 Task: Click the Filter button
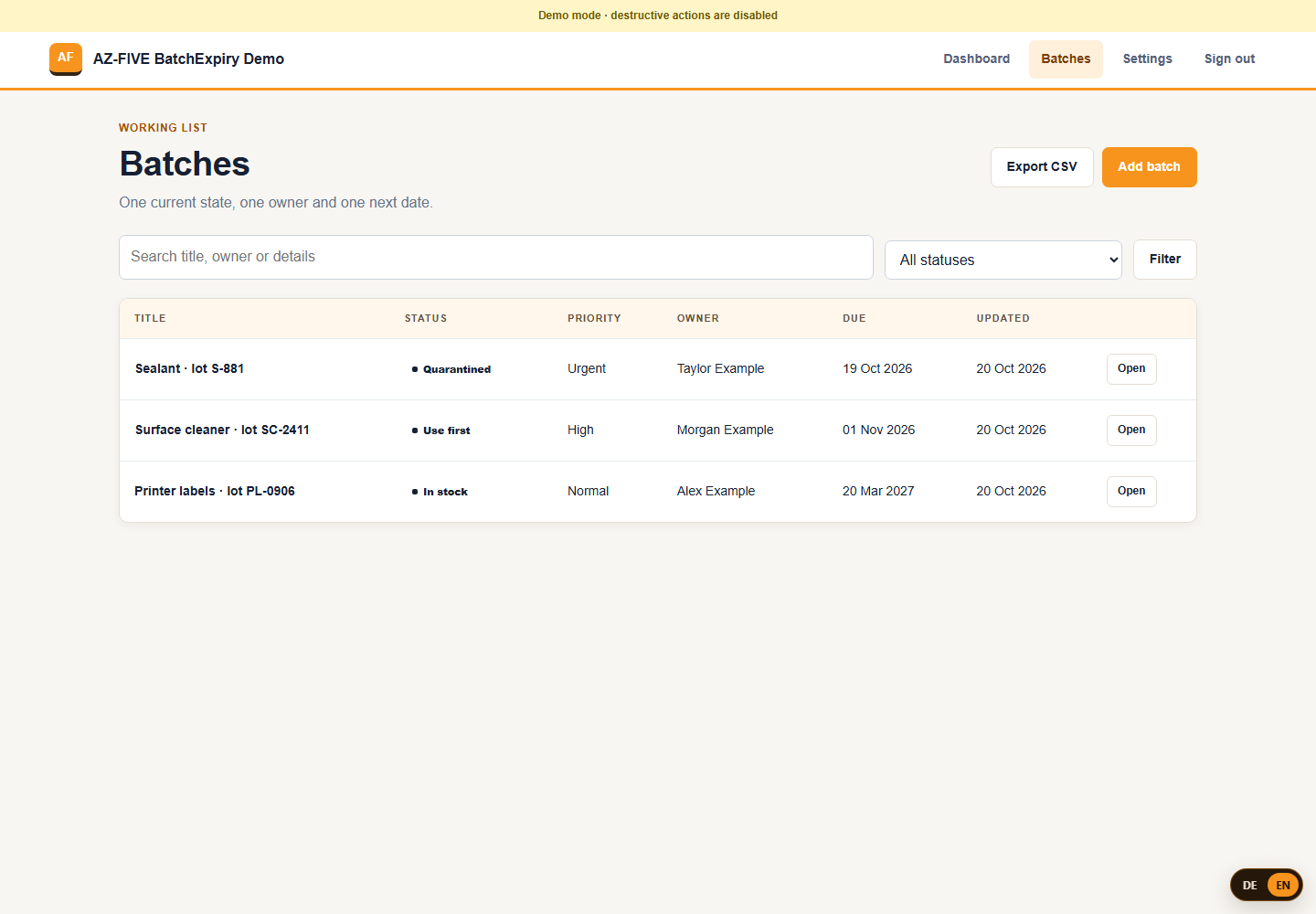click(x=1164, y=260)
